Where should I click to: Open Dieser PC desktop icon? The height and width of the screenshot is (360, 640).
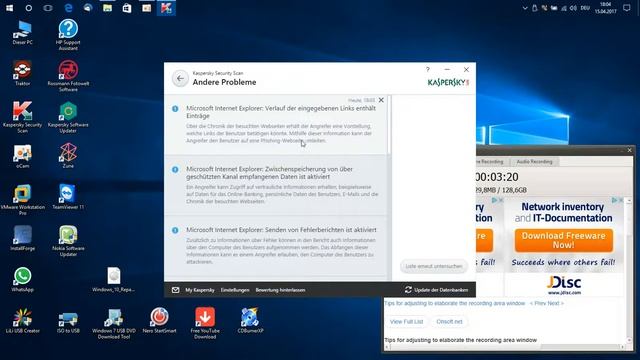(x=22, y=32)
